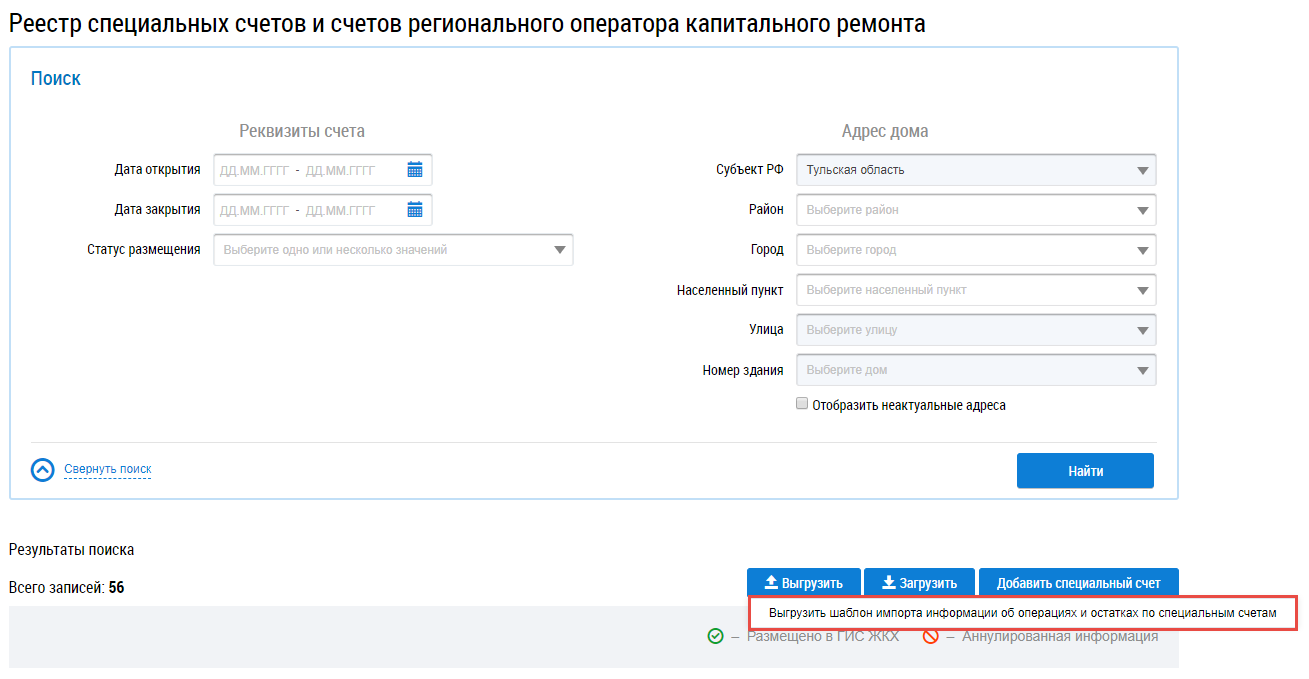
Task: Click the Адрес дома heading
Action: coord(885,131)
